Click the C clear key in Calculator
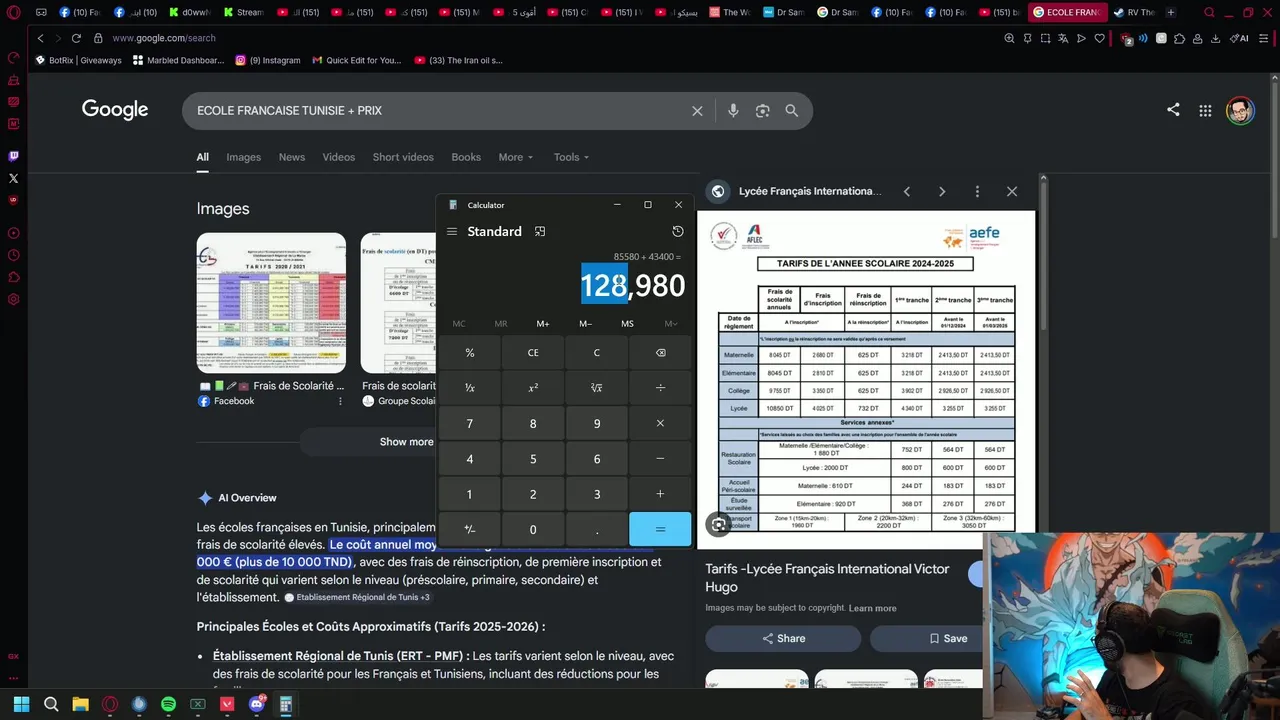 tap(597, 353)
